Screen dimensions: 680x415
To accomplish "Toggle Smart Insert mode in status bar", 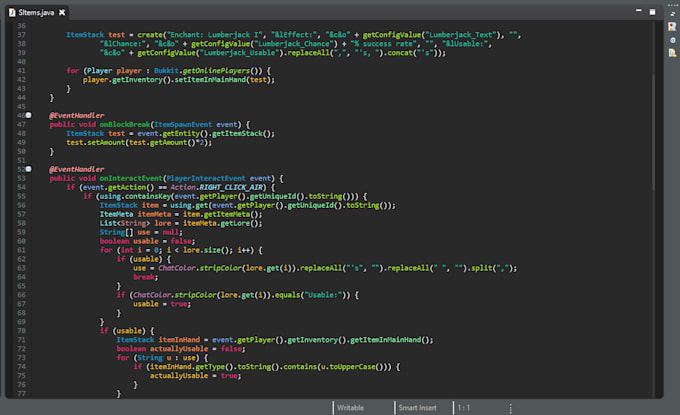I will 416,408.
